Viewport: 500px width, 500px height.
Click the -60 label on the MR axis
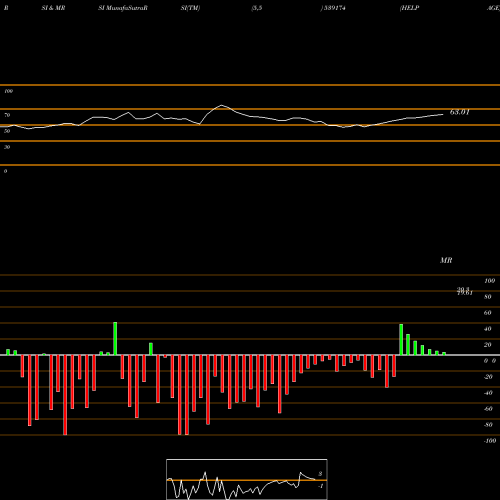point(488,409)
